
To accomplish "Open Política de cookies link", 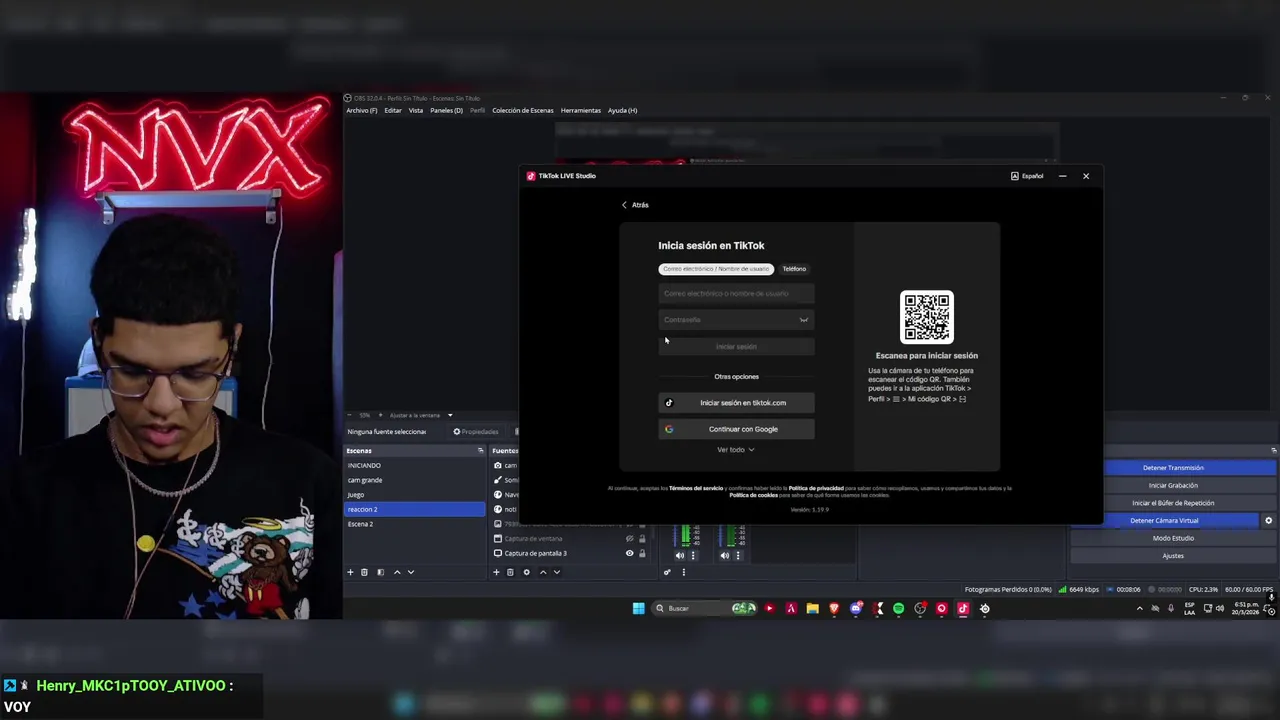I will click(x=753, y=495).
